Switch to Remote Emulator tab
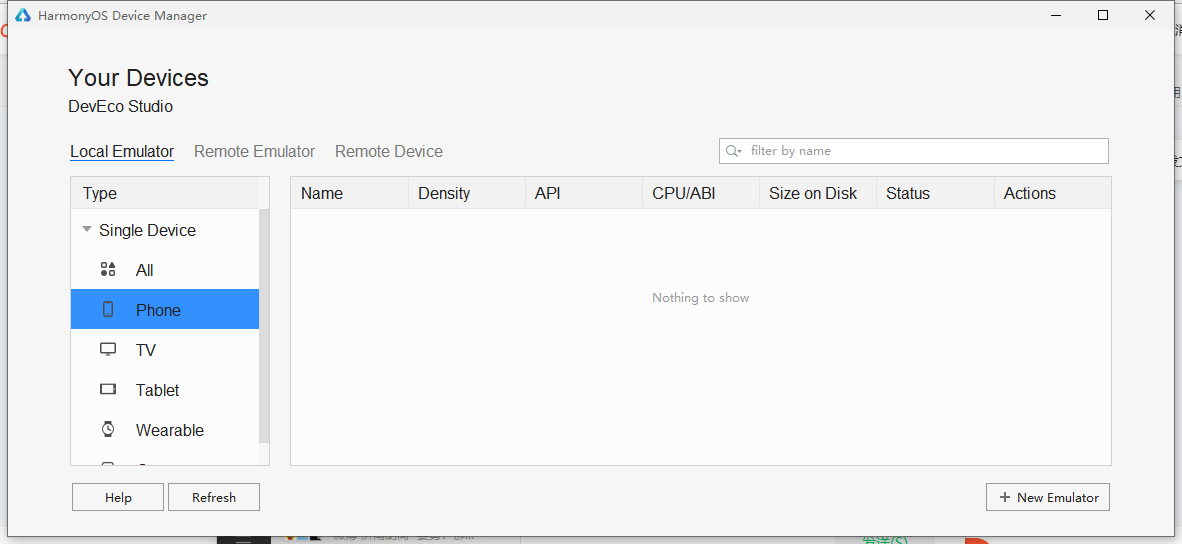This screenshot has height=544, width=1182. pos(254,151)
